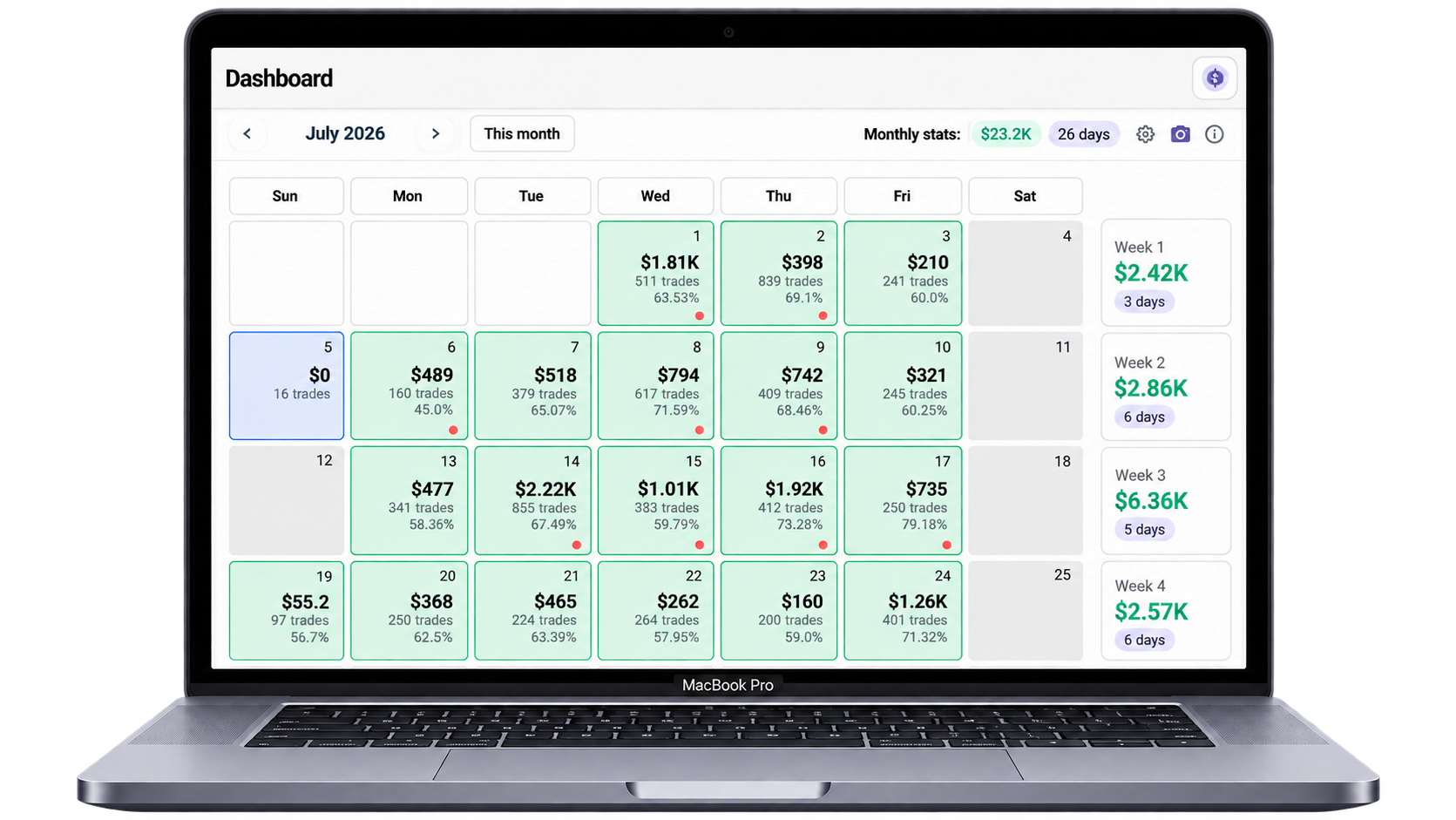Click the This month button
The width and height of the screenshot is (1456, 820).
(x=522, y=133)
